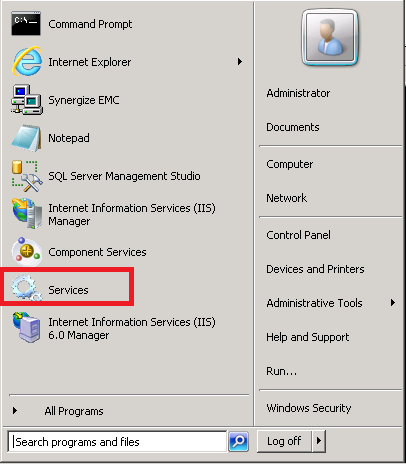Viewport: 406px width, 464px height.
Task: Open the Services gears icon
Action: coord(27,288)
